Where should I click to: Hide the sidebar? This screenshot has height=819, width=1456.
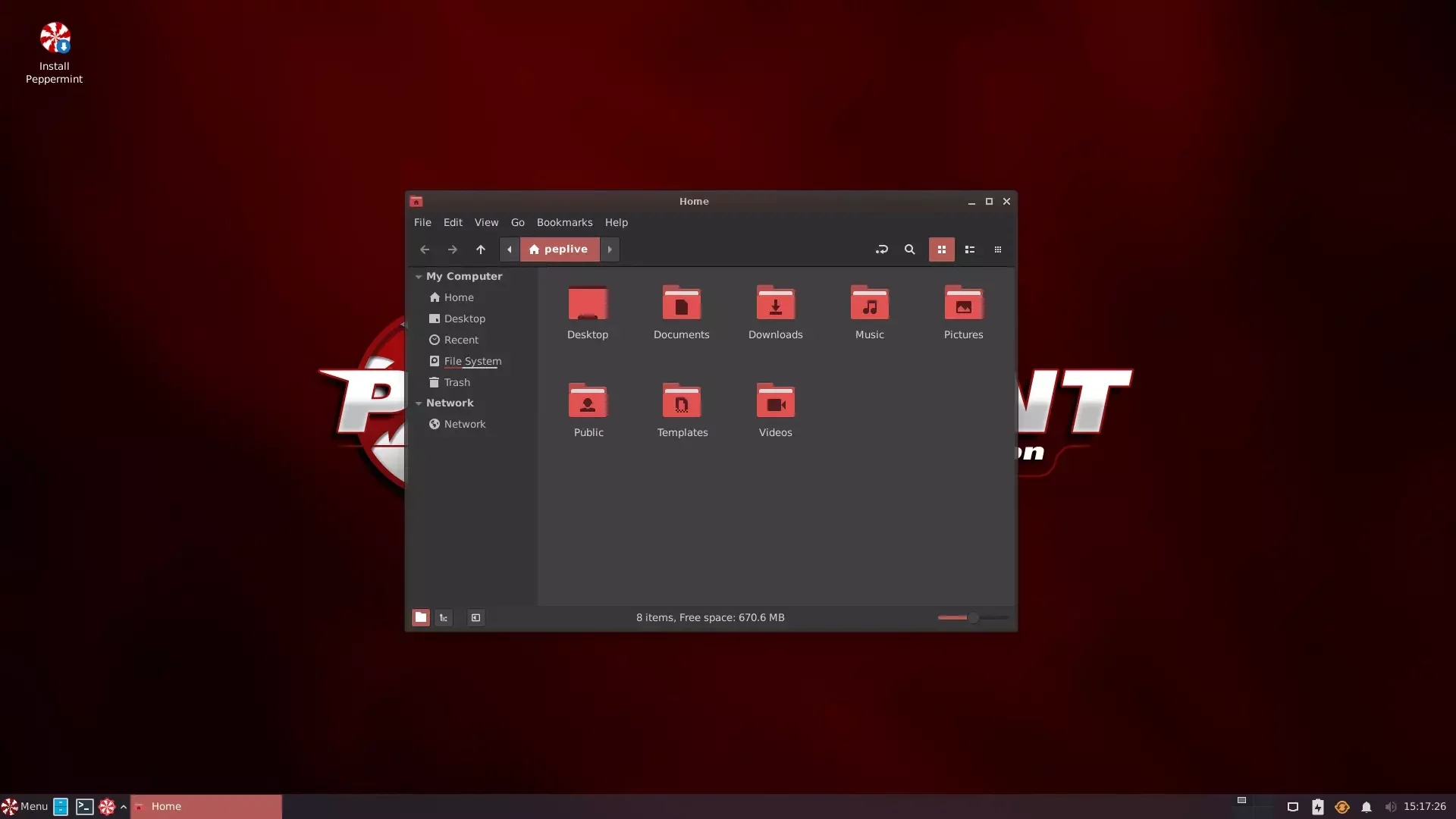coord(475,618)
